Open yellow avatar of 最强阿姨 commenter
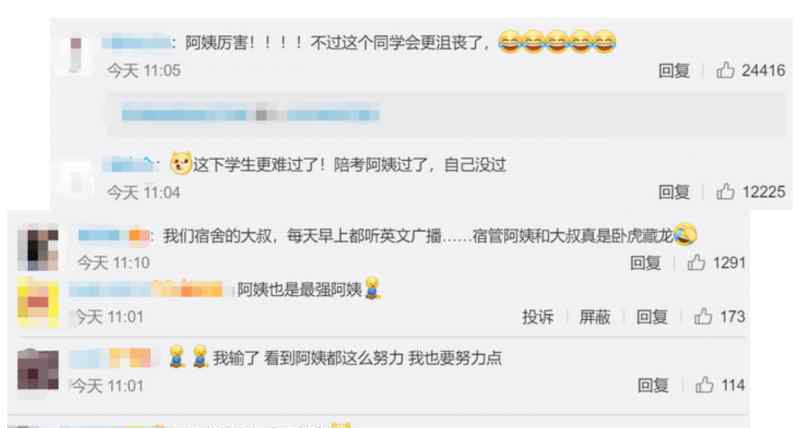The width and height of the screenshot is (800, 428). [x=38, y=304]
